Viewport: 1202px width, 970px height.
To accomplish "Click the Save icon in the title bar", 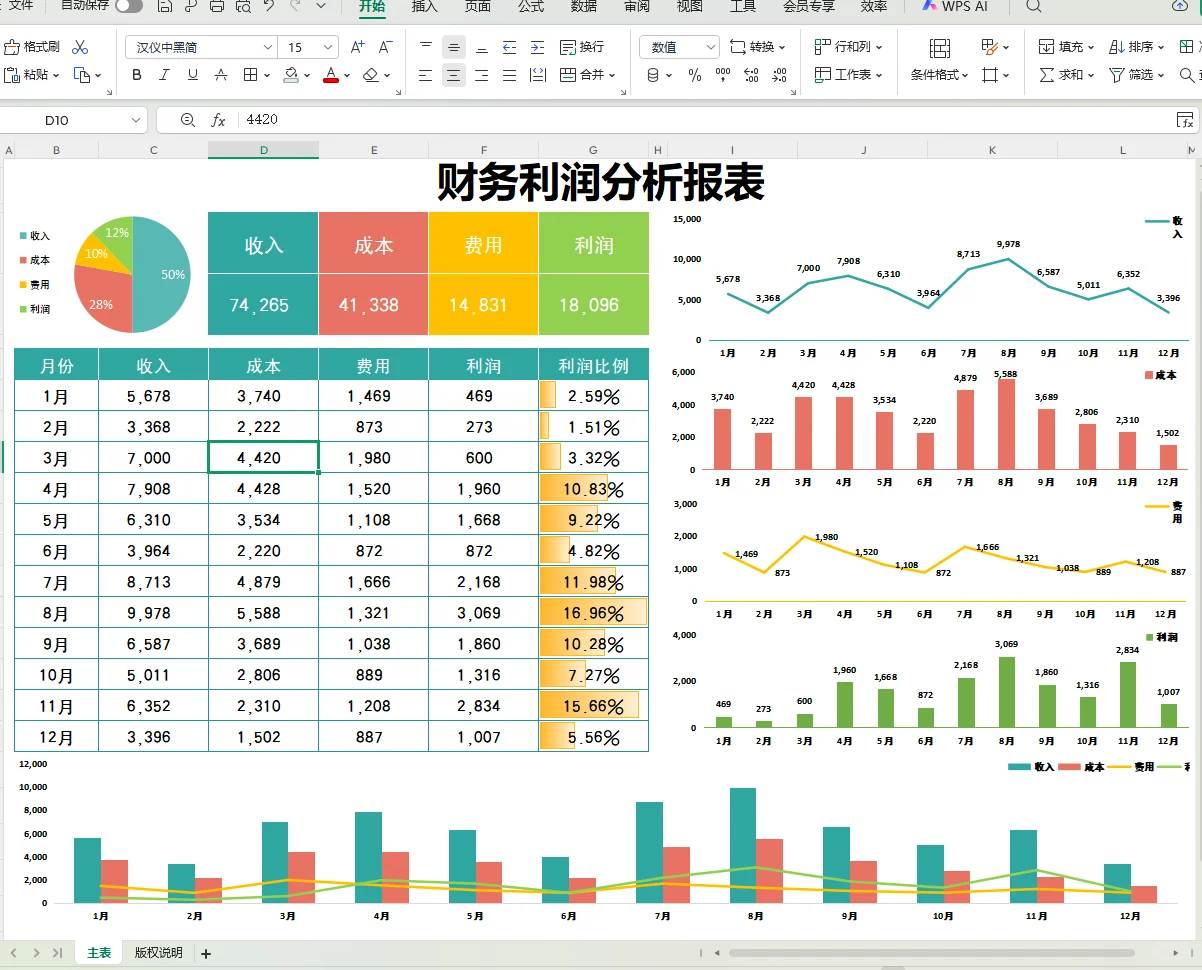I will [164, 6].
